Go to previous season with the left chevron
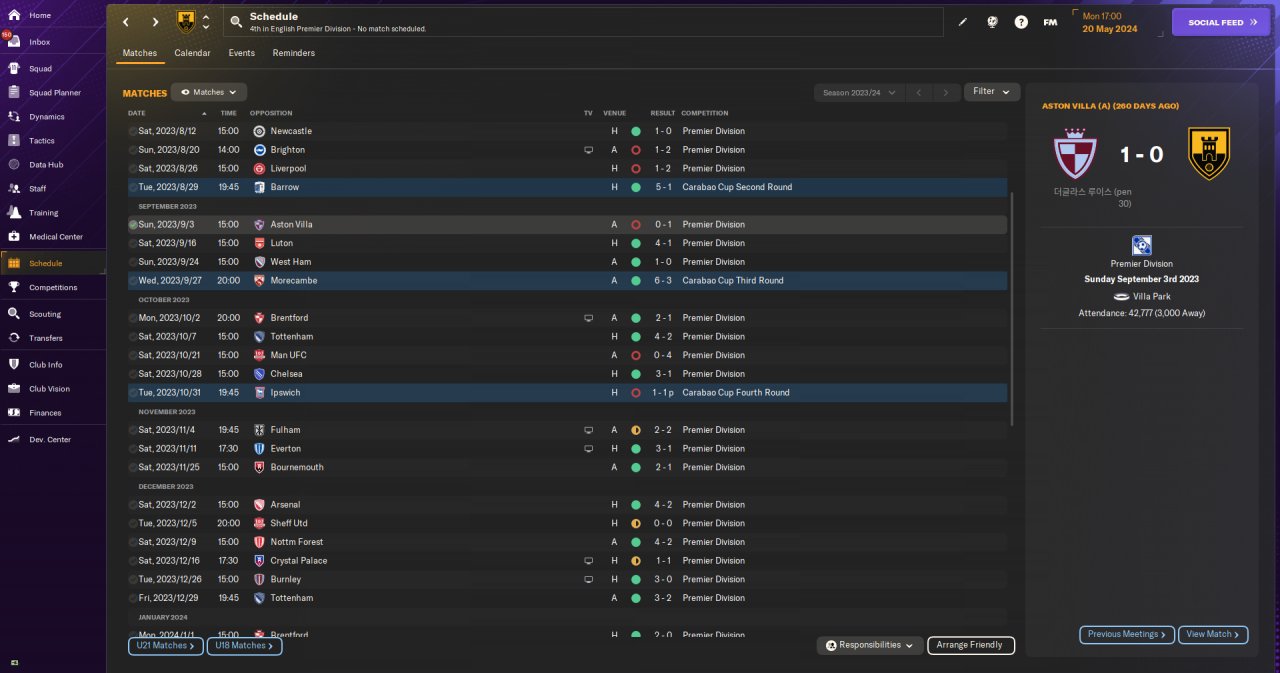 click(919, 92)
